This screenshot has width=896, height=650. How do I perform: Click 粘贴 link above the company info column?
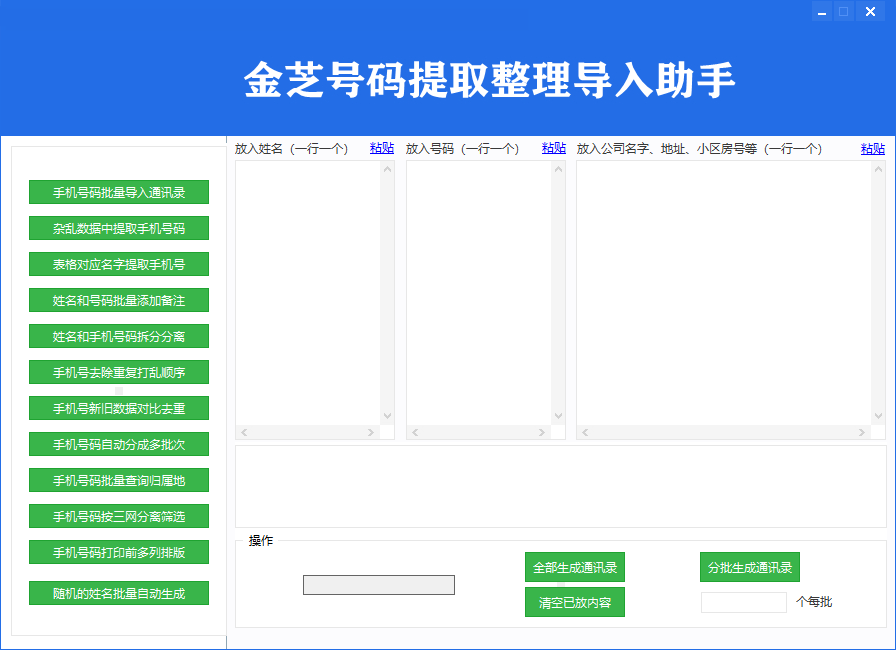[871, 147]
